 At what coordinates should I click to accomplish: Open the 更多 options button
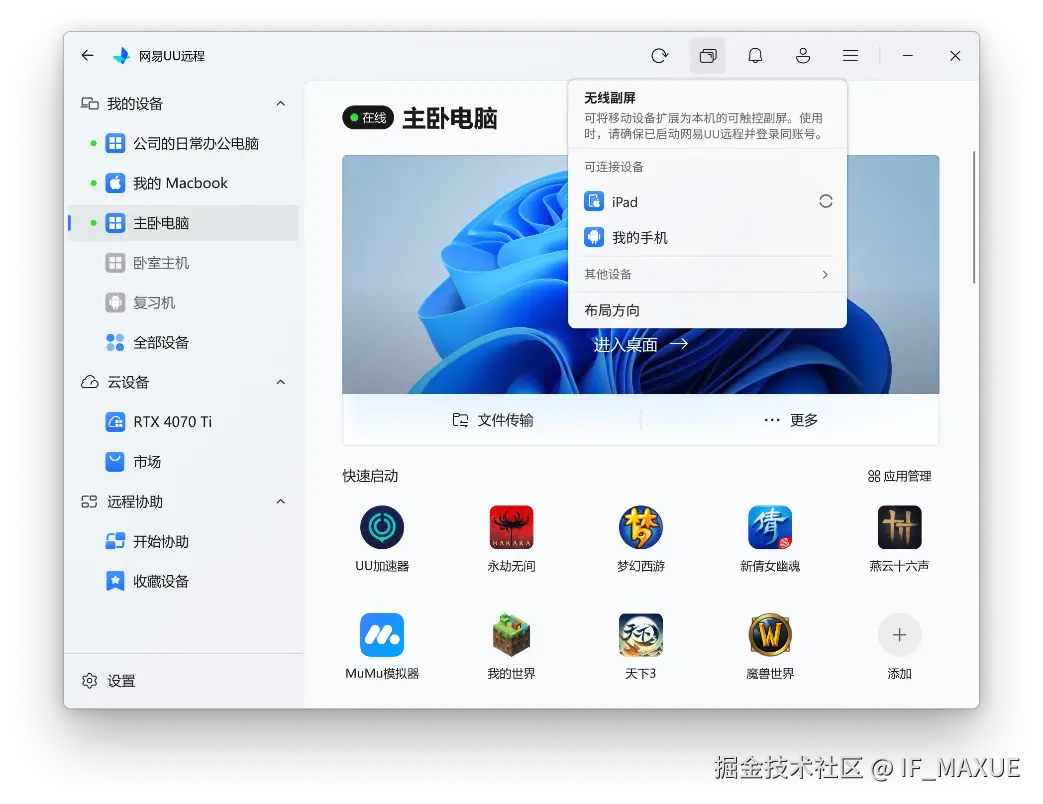coord(791,420)
